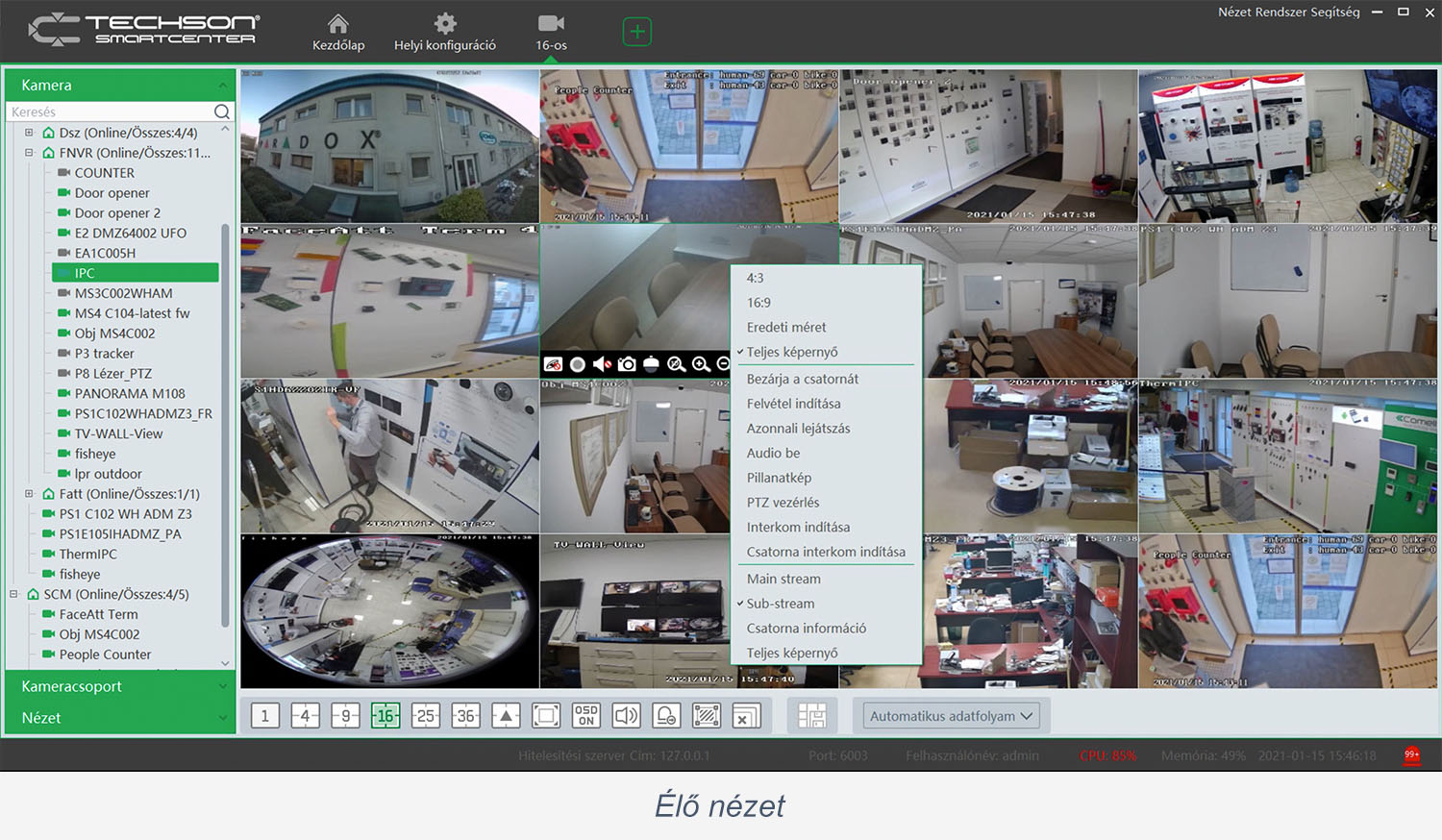Image resolution: width=1442 pixels, height=840 pixels.
Task: Select Main stream in the context menu
Action: 783,579
